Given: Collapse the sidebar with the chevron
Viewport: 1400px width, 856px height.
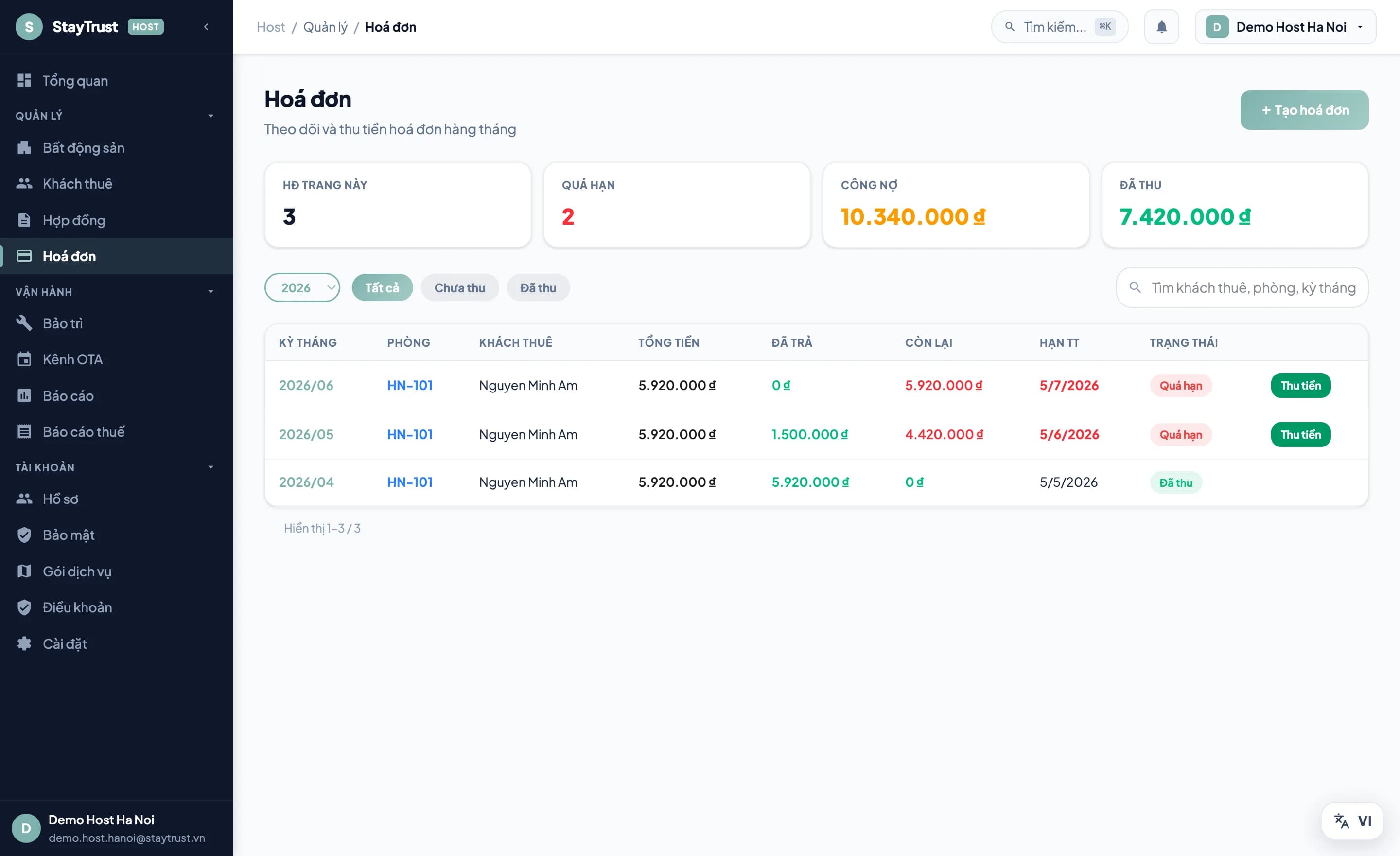Looking at the screenshot, I should [x=206, y=27].
